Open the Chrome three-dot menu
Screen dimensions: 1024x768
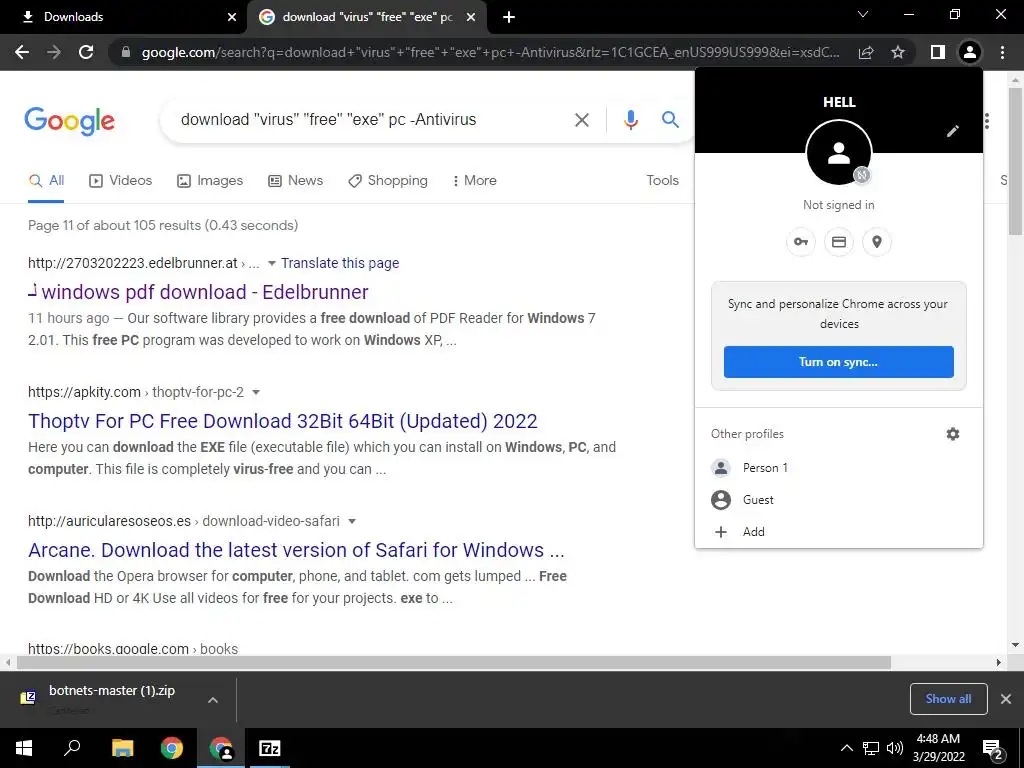coord(1002,52)
